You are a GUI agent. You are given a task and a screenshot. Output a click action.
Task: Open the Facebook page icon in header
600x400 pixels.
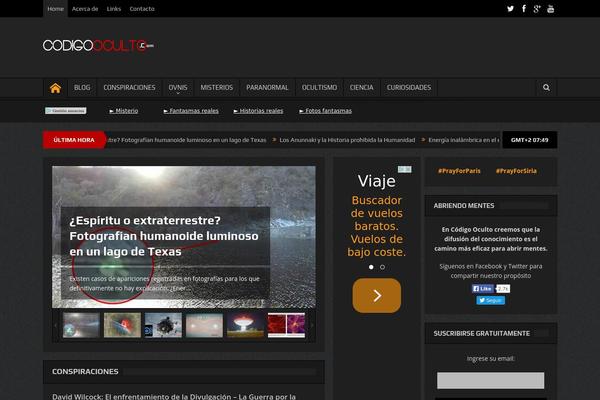(524, 8)
